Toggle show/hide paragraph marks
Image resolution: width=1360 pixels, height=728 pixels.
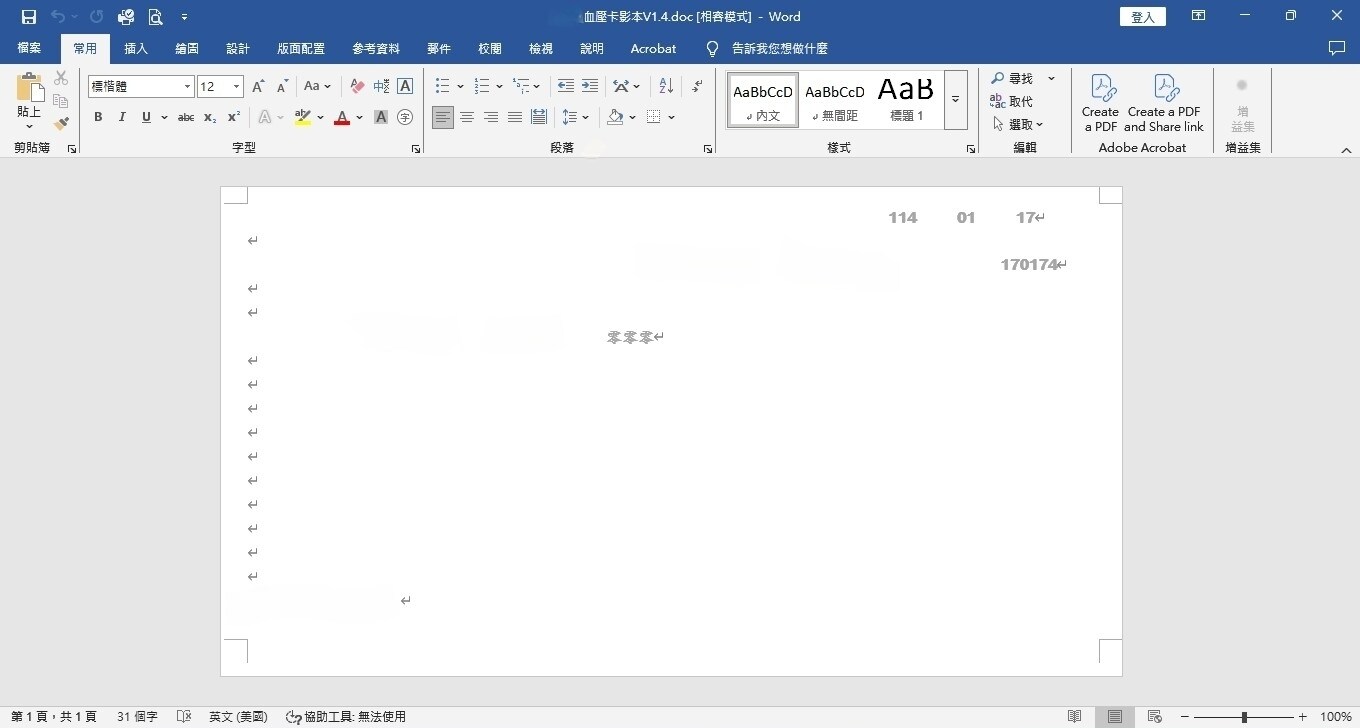[x=697, y=87]
